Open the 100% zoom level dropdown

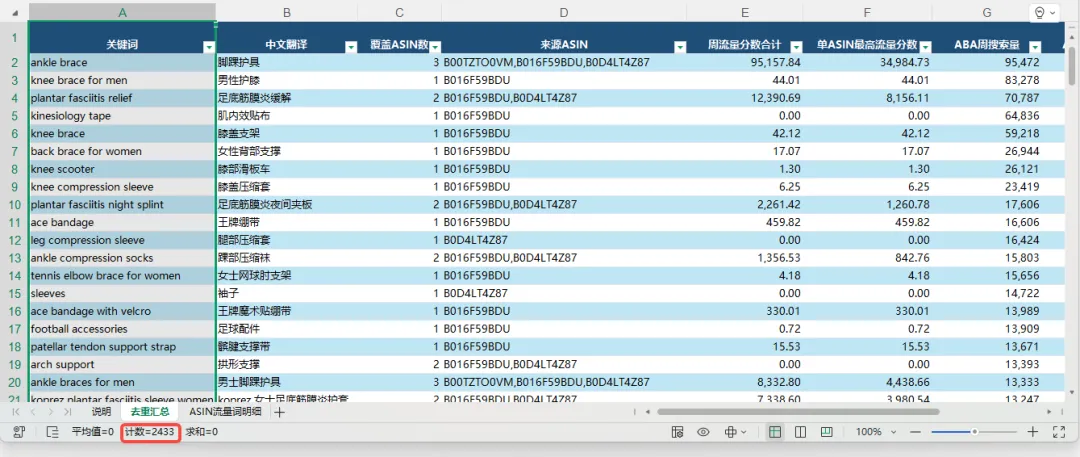875,432
